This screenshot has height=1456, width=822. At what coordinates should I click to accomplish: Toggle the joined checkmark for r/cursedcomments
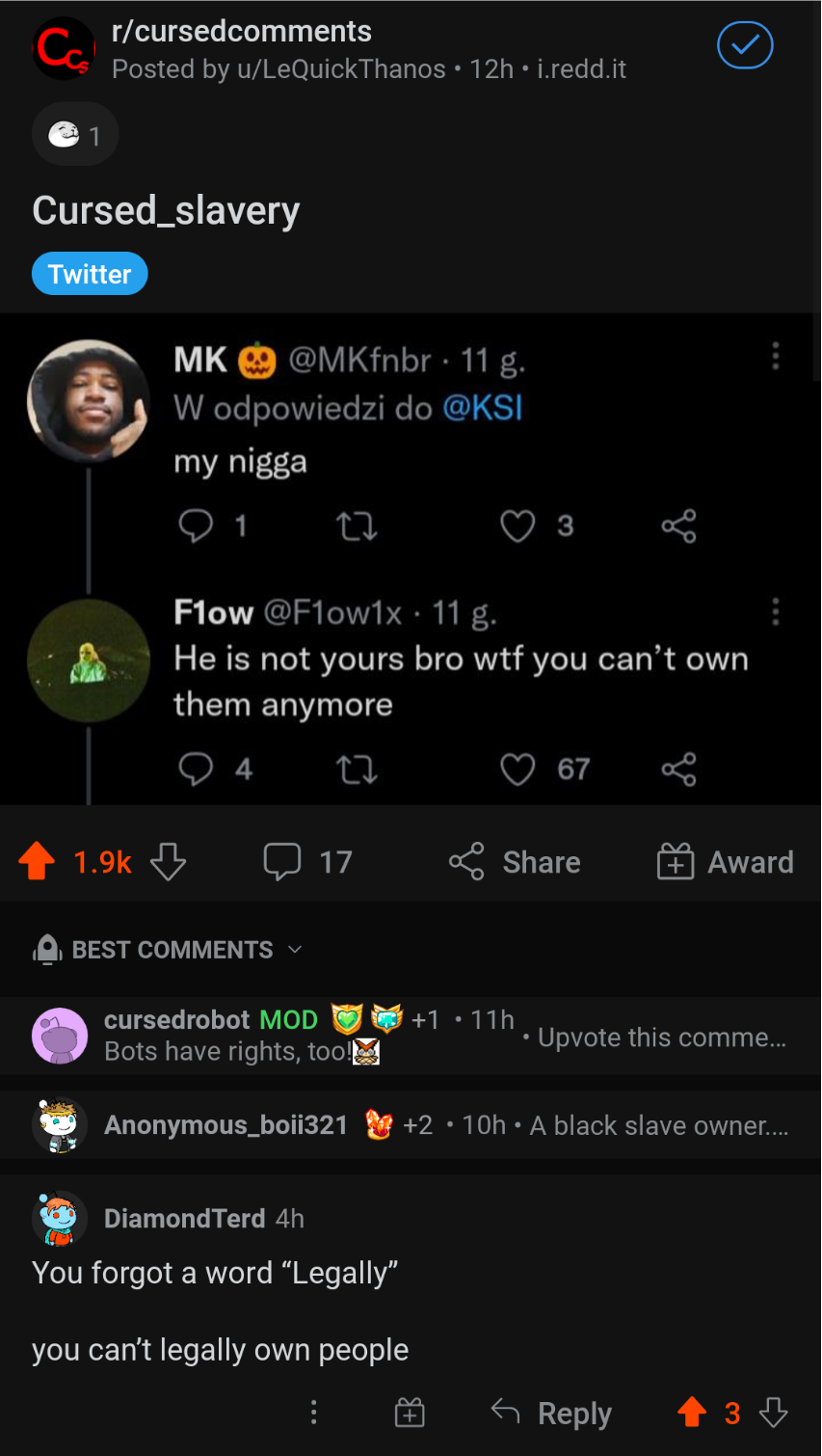point(745,45)
